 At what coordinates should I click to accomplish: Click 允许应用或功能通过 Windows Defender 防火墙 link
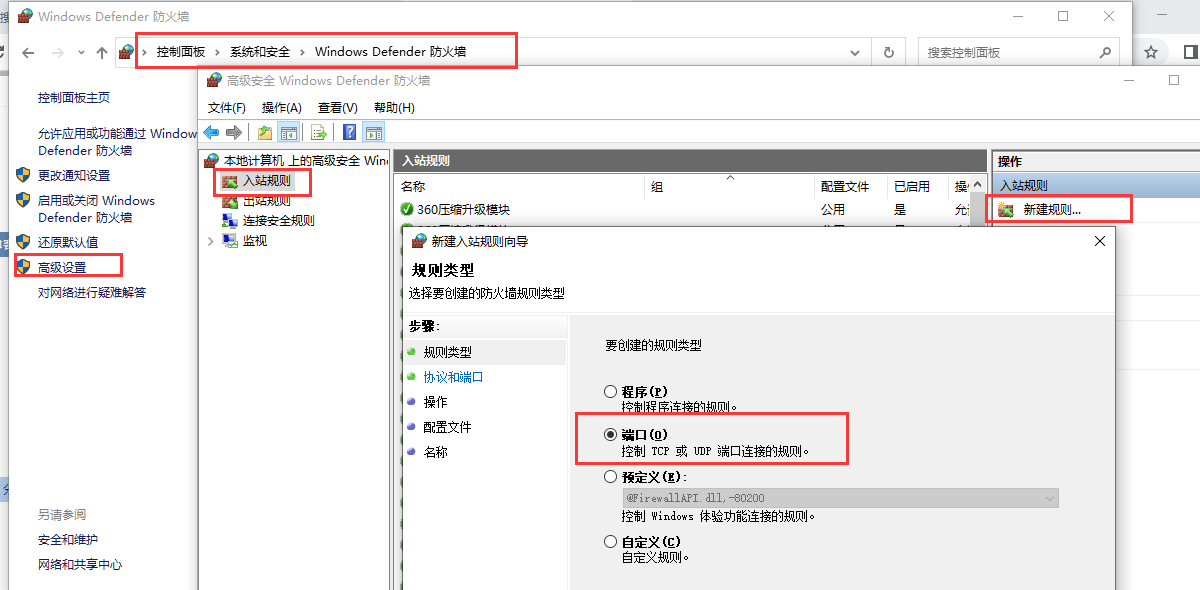coord(117,141)
